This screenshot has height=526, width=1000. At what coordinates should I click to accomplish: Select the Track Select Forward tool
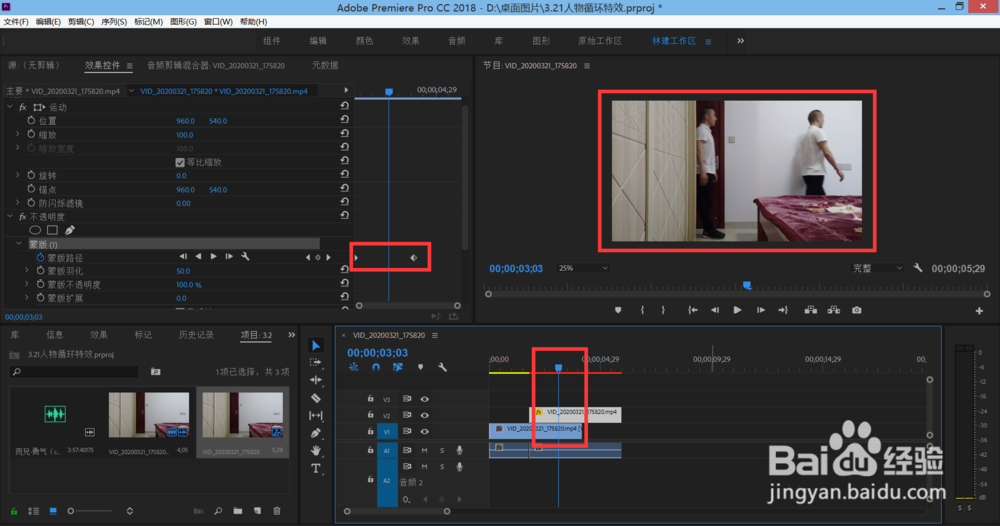coord(316,362)
